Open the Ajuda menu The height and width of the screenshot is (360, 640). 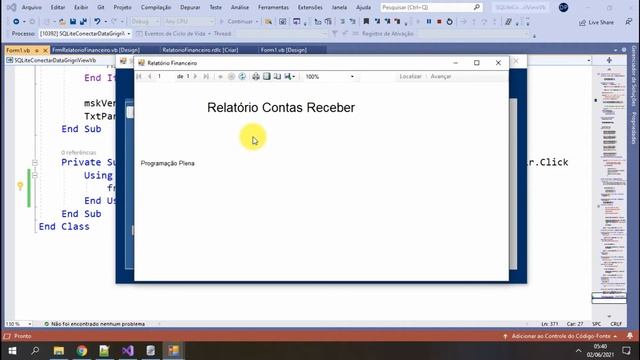[x=363, y=7]
